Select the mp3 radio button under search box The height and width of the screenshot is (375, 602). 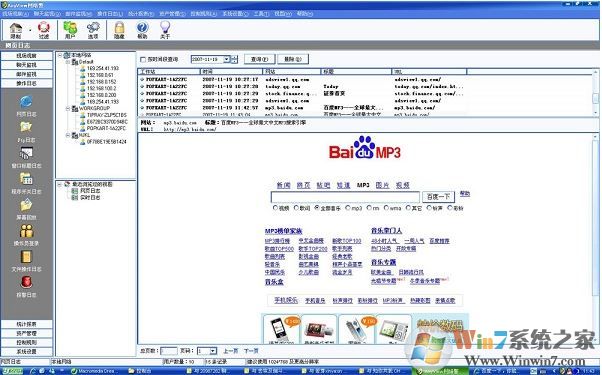point(348,208)
